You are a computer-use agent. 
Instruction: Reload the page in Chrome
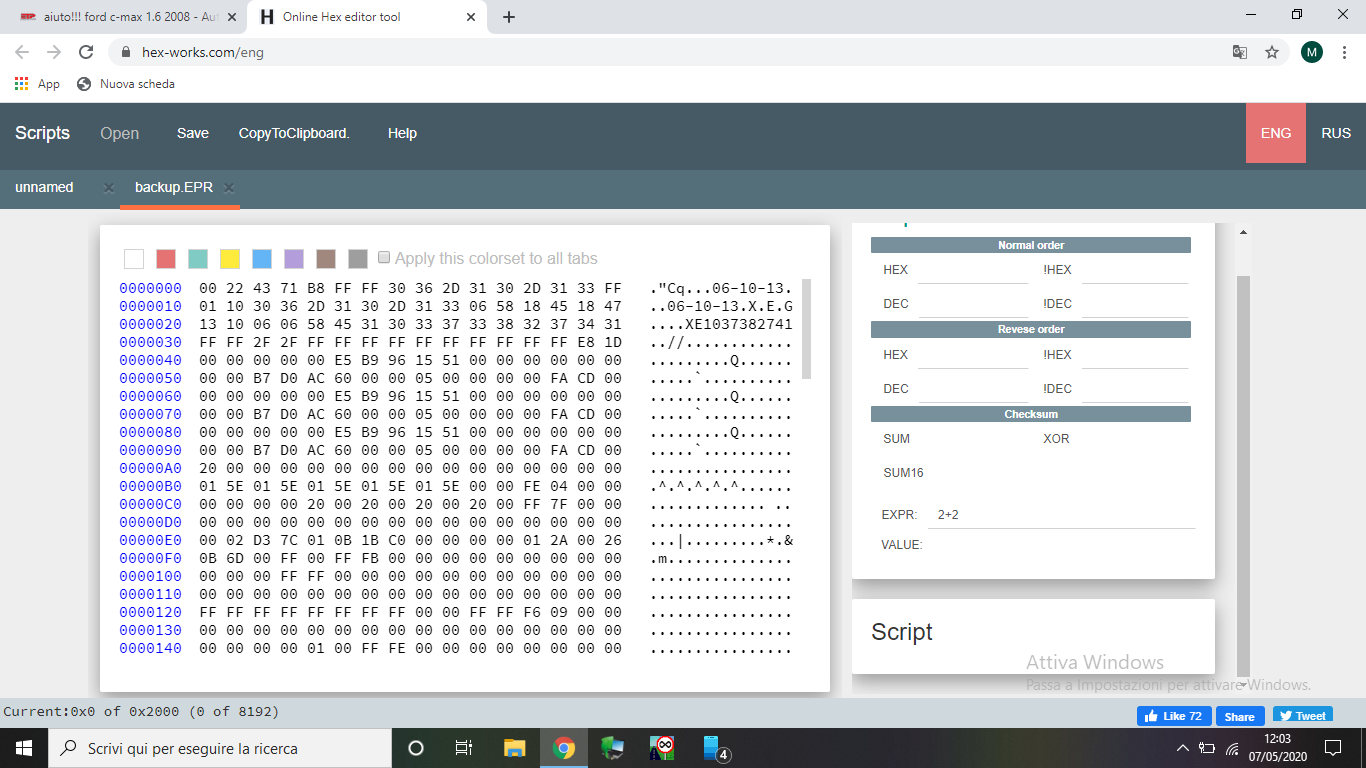coord(86,52)
